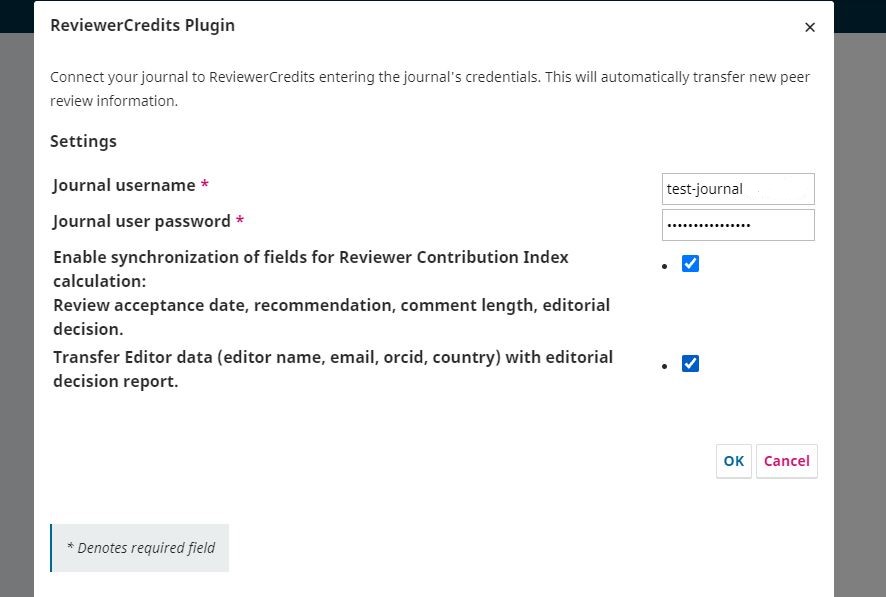The image size is (886, 597).
Task: Click the "Review acceptance date, recommendation" text line
Action: (331, 306)
